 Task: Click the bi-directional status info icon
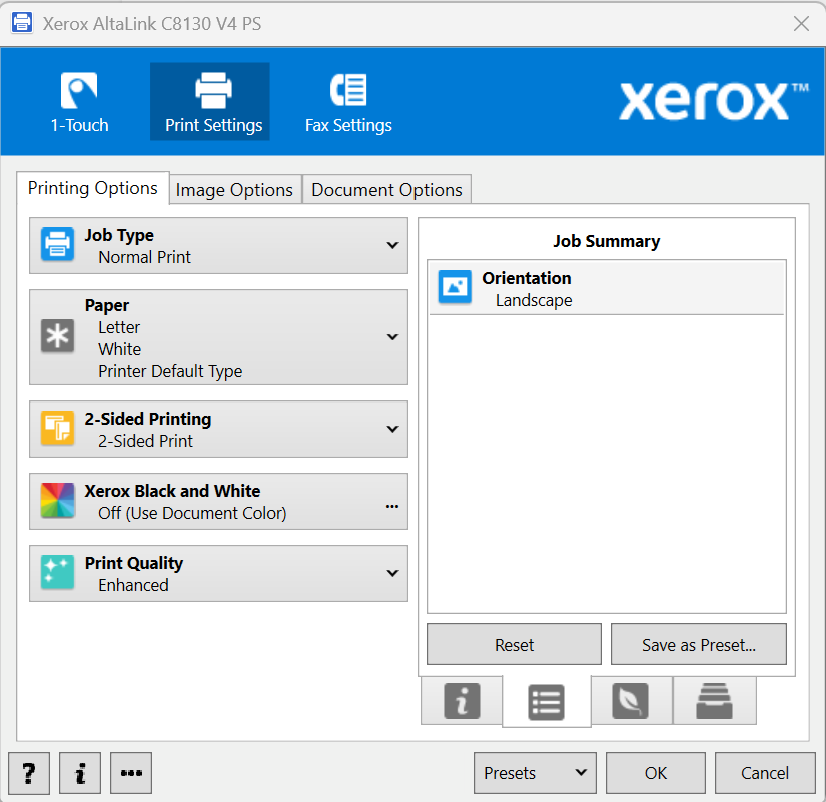pyautogui.click(x=461, y=701)
